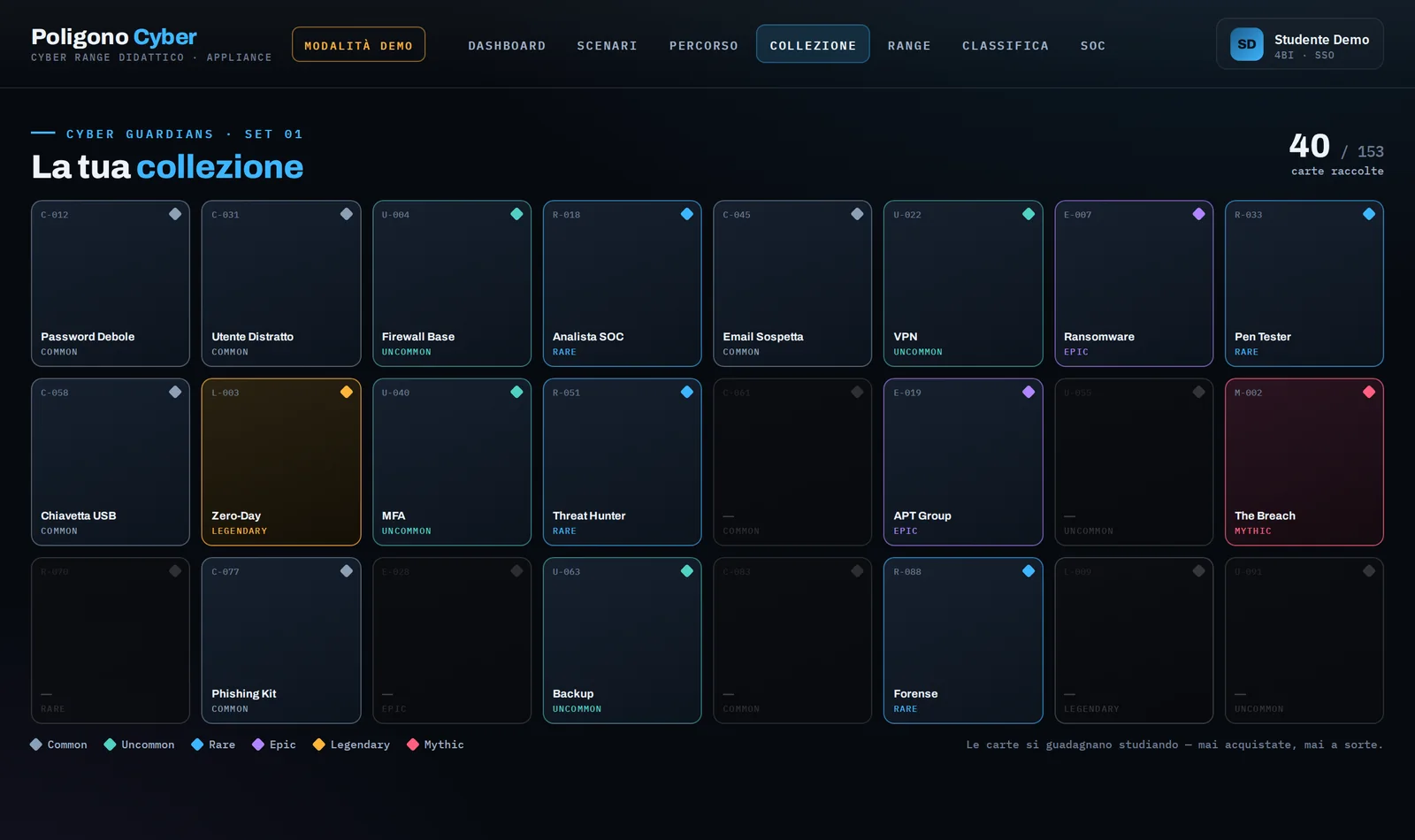Click the 'R-033' card code
Viewport: 1415px width, 840px height.
pos(1249,215)
